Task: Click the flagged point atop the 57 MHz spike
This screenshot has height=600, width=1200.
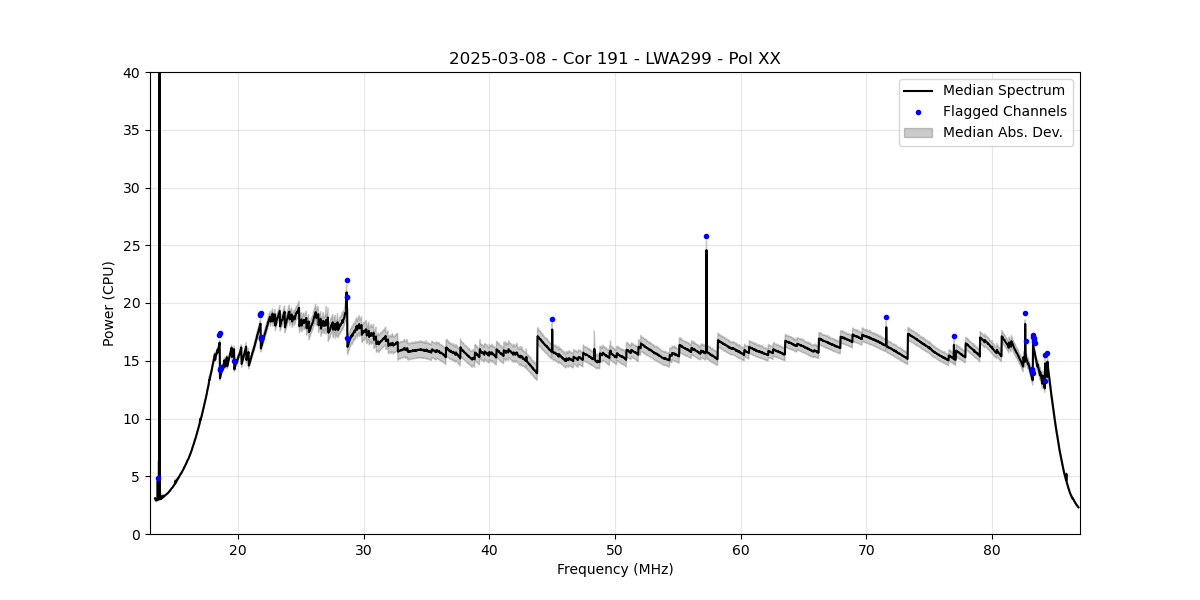Action: click(706, 237)
